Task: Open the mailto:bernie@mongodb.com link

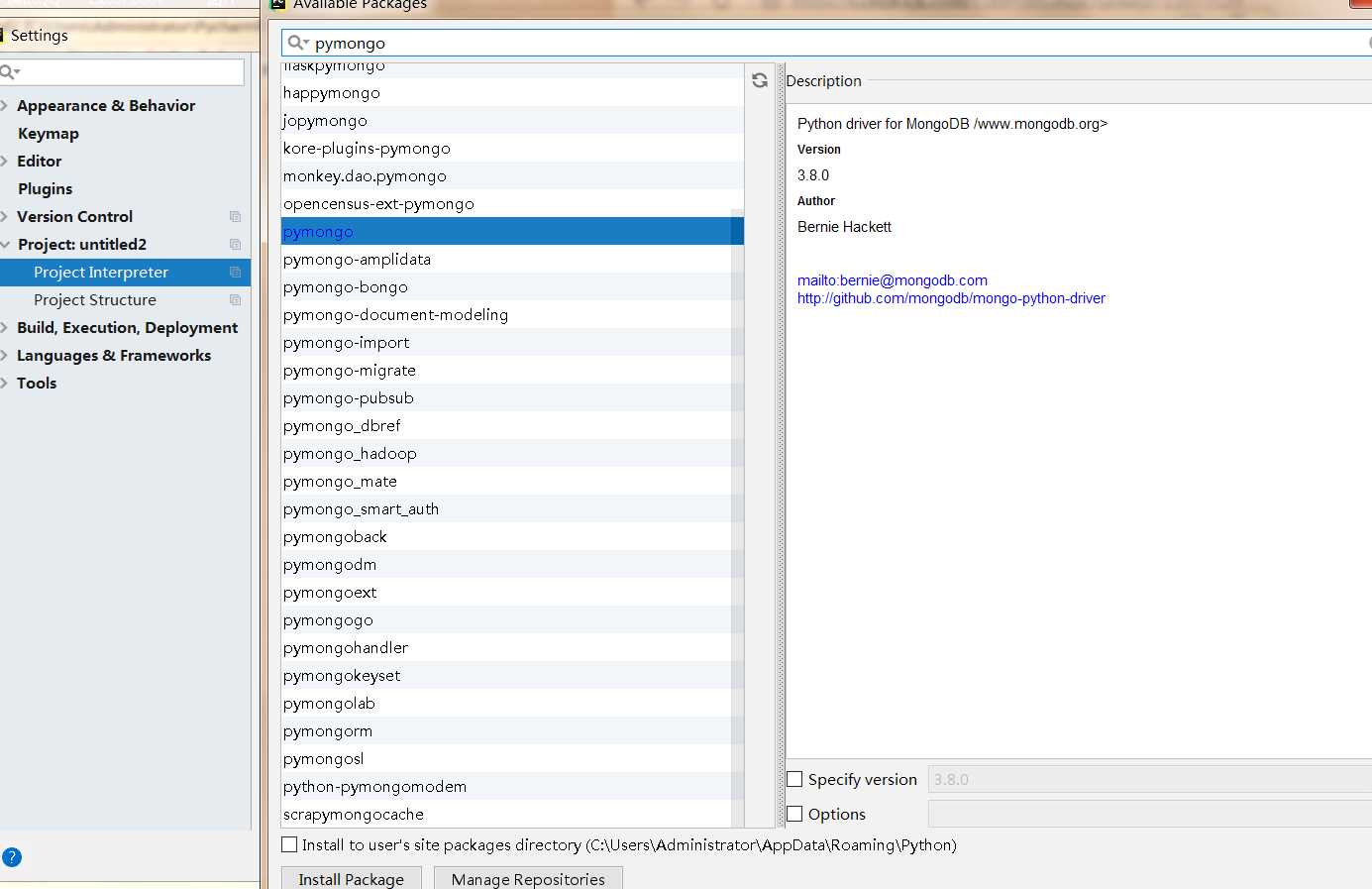Action: (x=893, y=280)
